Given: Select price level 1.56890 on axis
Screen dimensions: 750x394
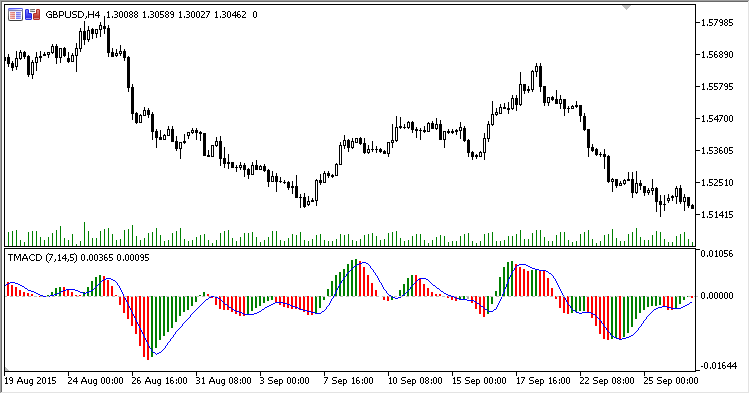Looking at the screenshot, I should [717, 55].
